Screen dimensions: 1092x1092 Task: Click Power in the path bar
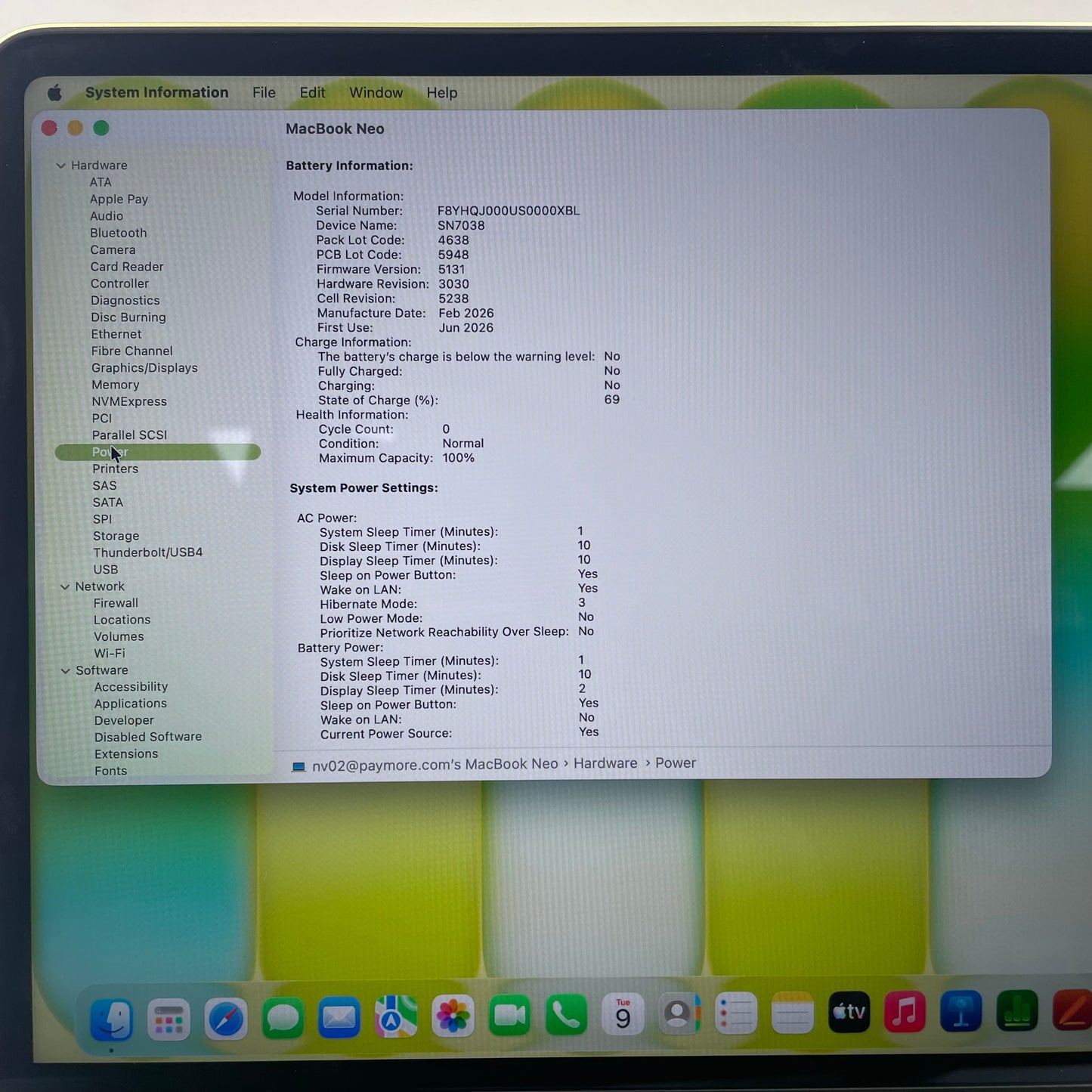pyautogui.click(x=676, y=763)
